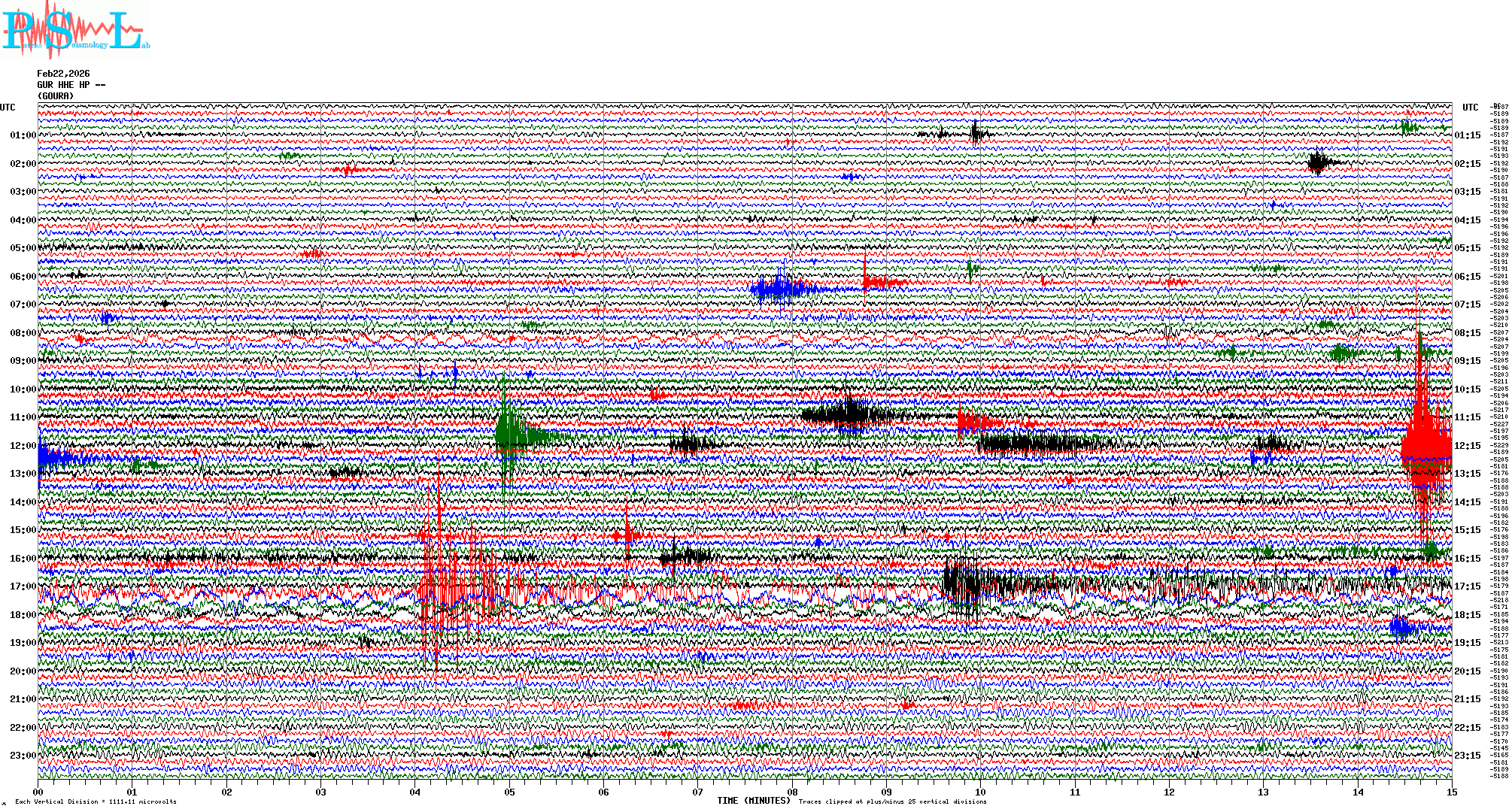The height and width of the screenshot is (812, 1512).
Task: Select the 06:00 hour label on left
Action: (x=23, y=277)
